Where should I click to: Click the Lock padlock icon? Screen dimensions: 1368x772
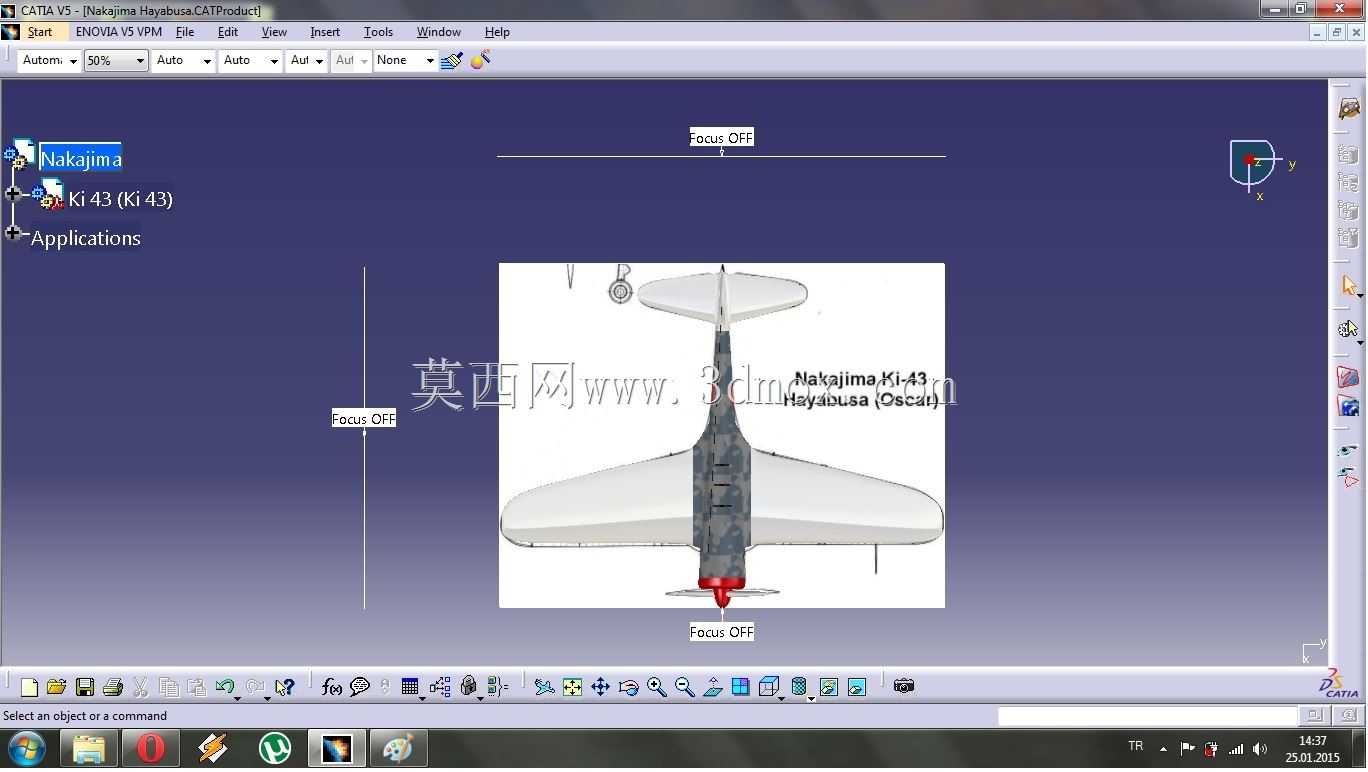(468, 687)
